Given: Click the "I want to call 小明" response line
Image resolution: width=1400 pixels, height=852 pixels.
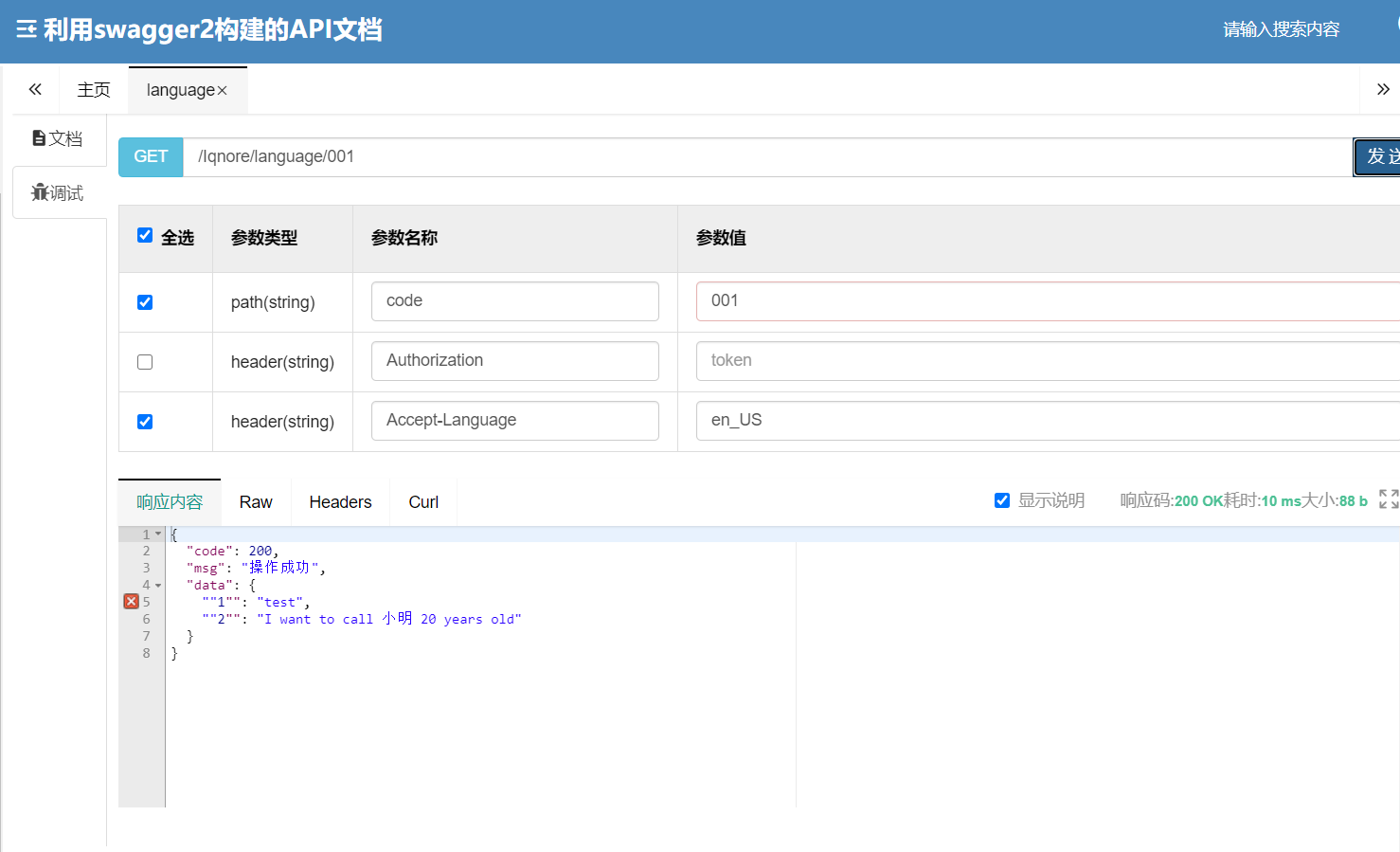Looking at the screenshot, I should pyautogui.click(x=361, y=619).
